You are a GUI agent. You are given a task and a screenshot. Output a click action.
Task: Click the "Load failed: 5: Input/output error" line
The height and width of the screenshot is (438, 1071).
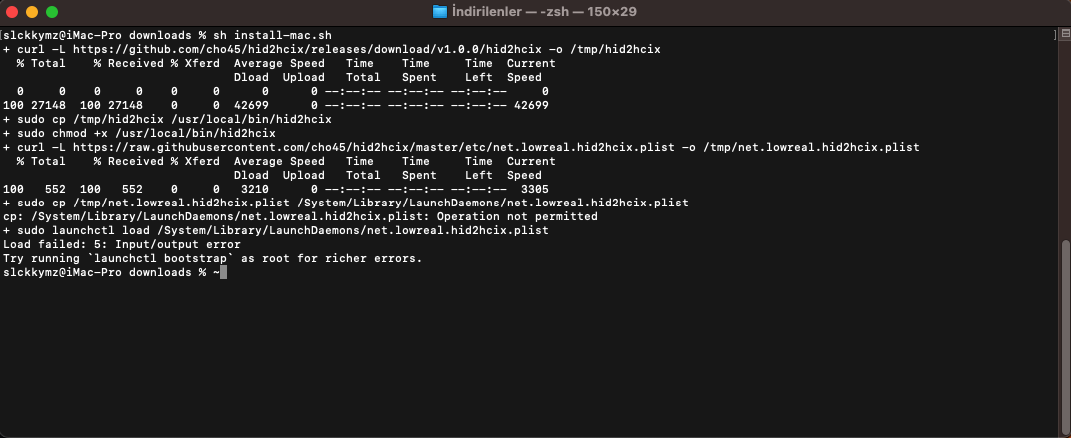(x=122, y=244)
